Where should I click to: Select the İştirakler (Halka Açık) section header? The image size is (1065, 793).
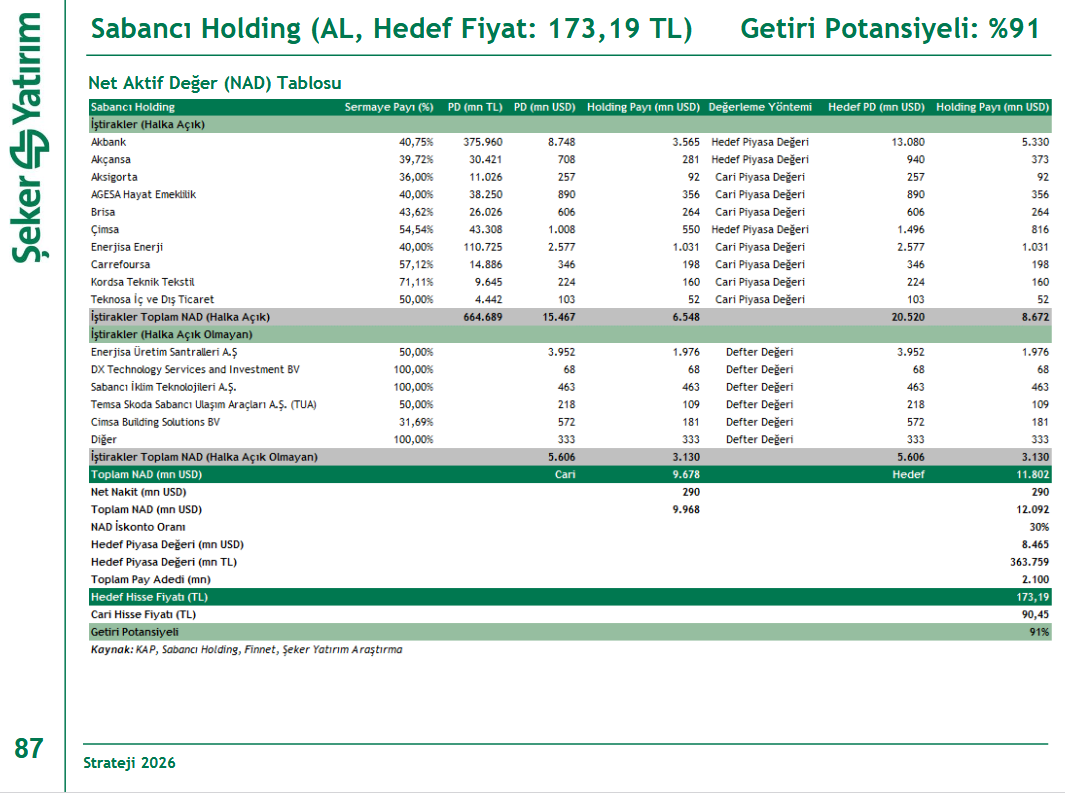[x=147, y=124]
